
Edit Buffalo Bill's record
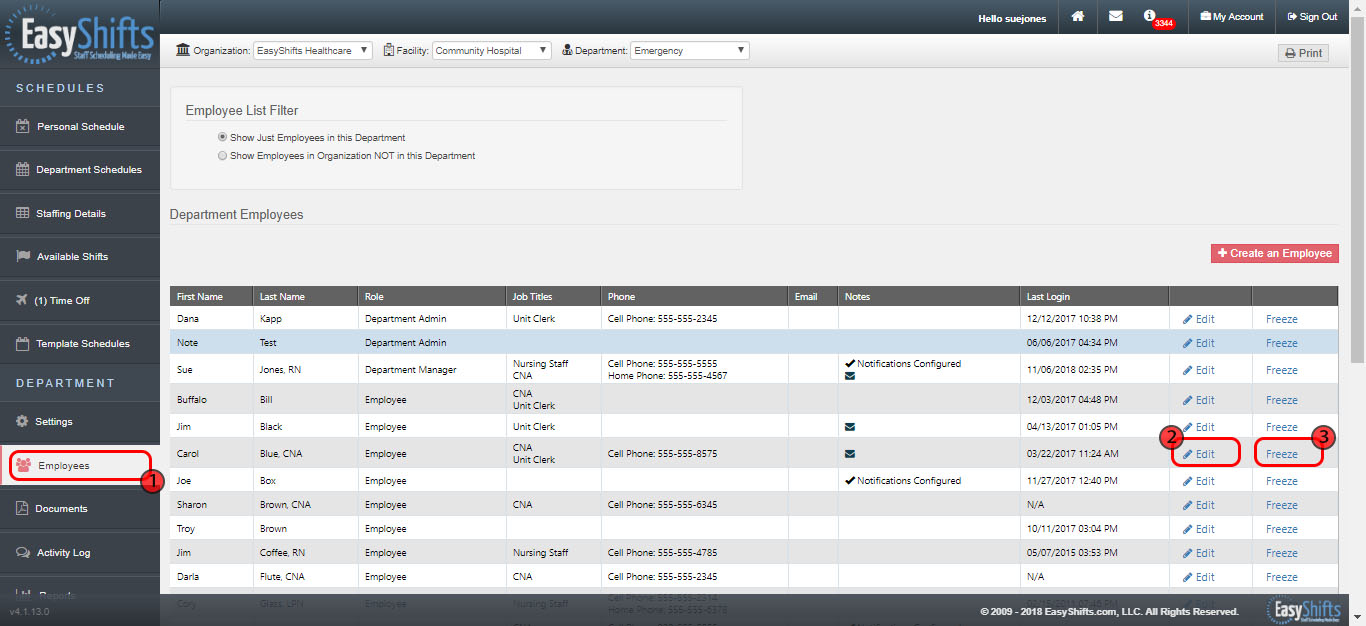pyautogui.click(x=1199, y=400)
